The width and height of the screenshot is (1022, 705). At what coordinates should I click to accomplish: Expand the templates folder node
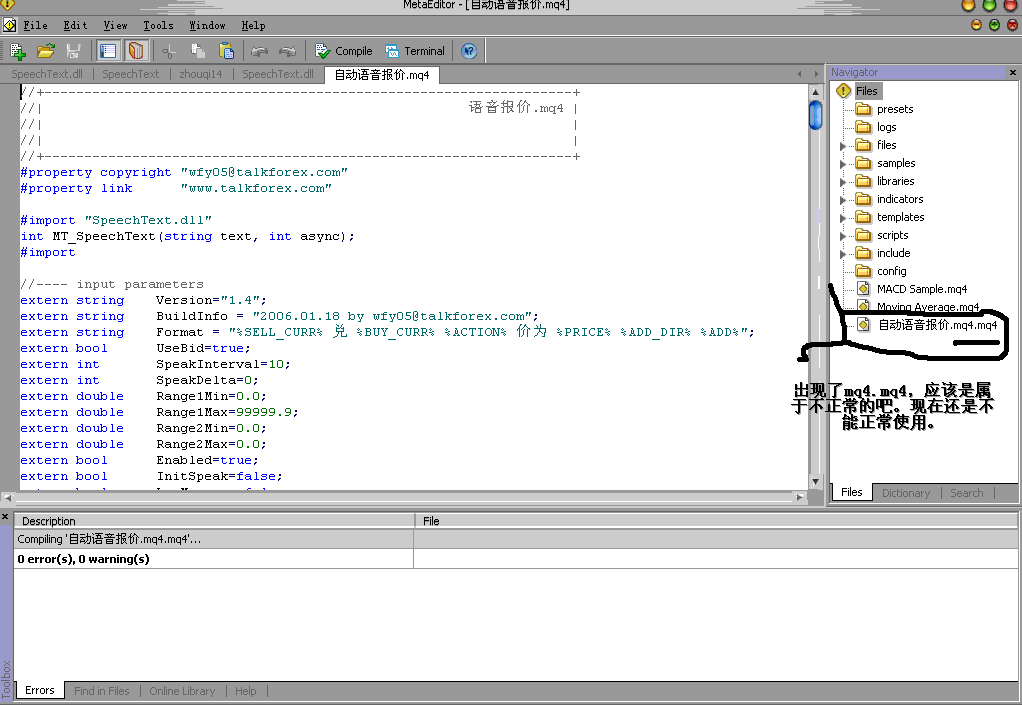[x=843, y=218]
